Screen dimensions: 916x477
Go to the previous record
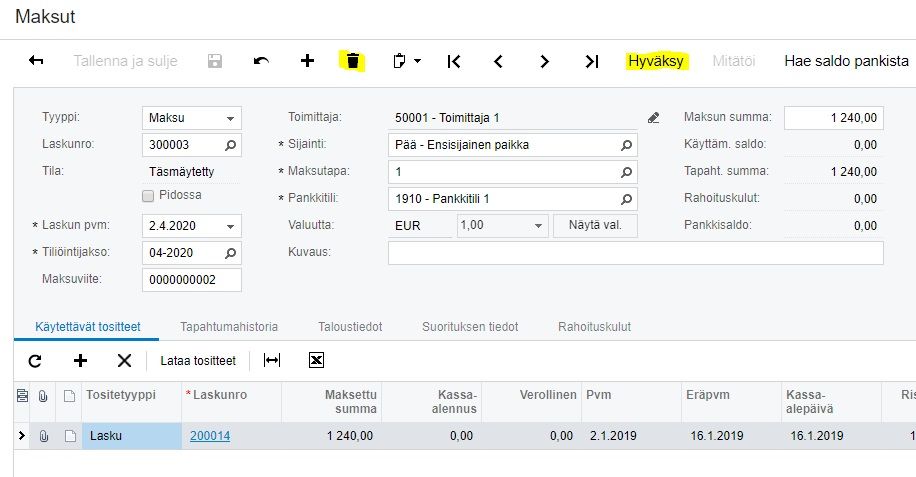[498, 61]
